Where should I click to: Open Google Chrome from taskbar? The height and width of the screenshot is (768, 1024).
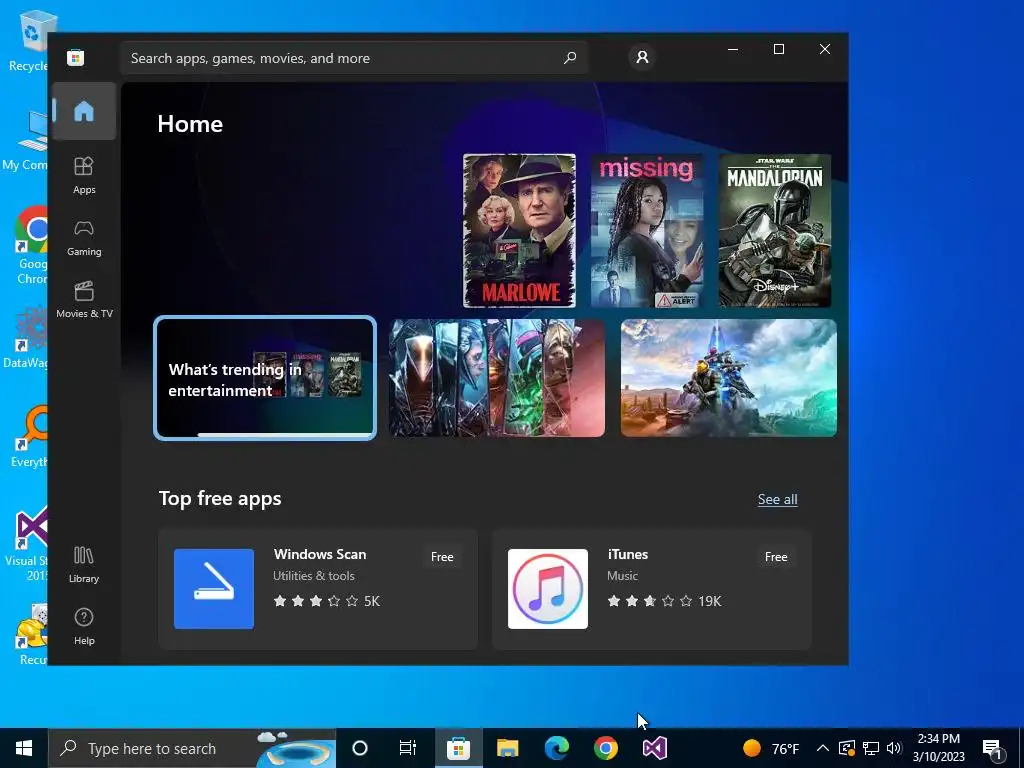[x=605, y=748]
